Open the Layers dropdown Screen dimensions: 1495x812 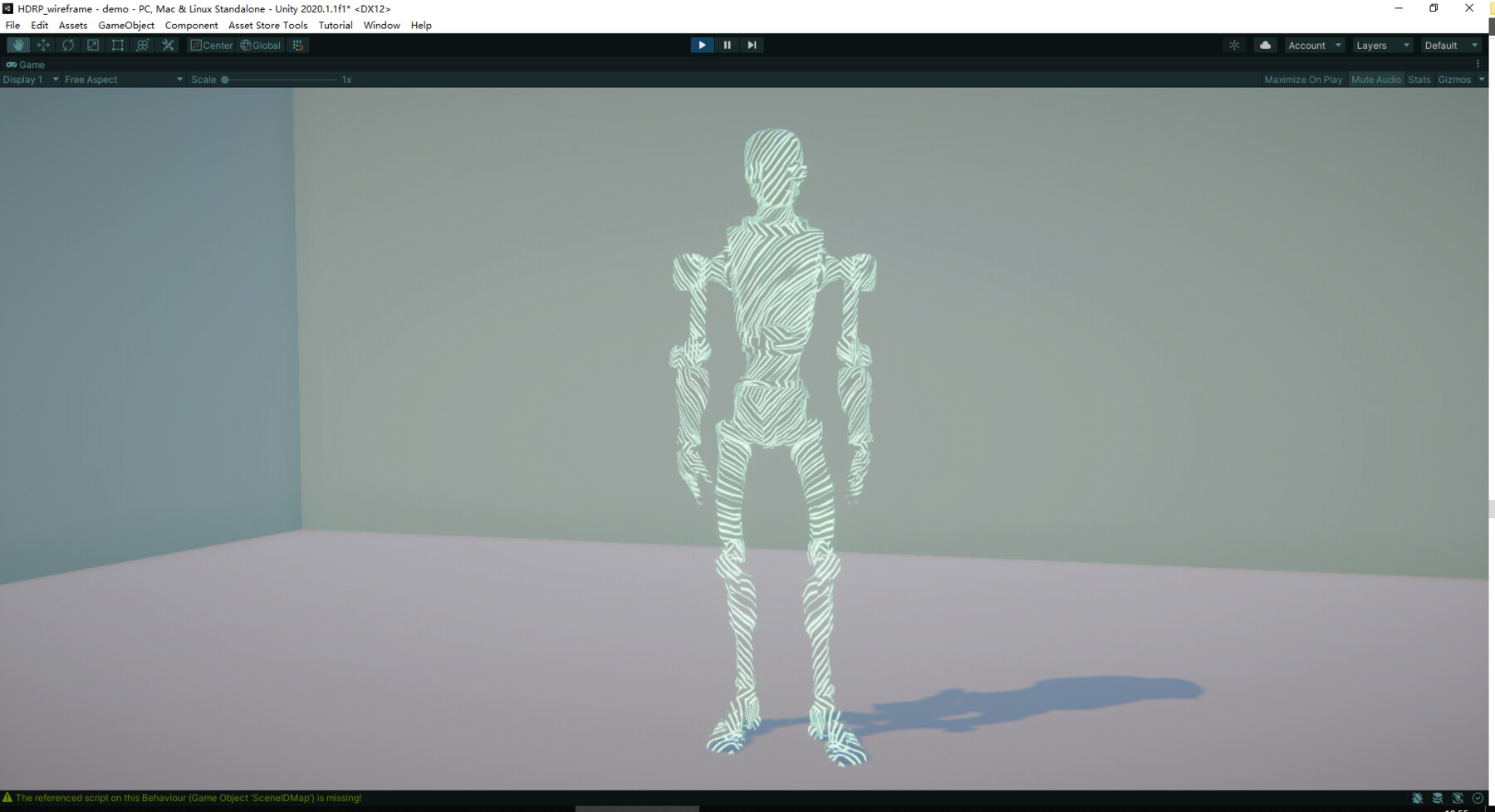pos(1381,45)
